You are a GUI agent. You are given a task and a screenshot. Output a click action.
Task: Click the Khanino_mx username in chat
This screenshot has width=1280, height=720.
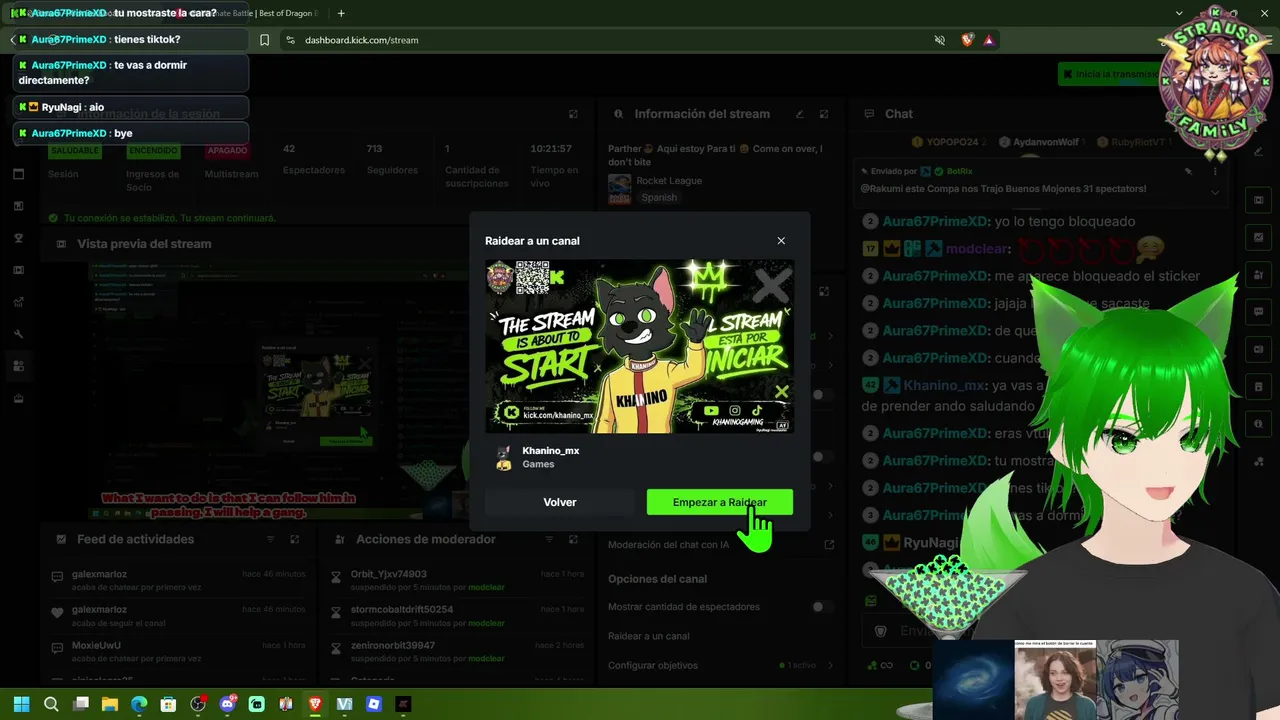coord(944,385)
